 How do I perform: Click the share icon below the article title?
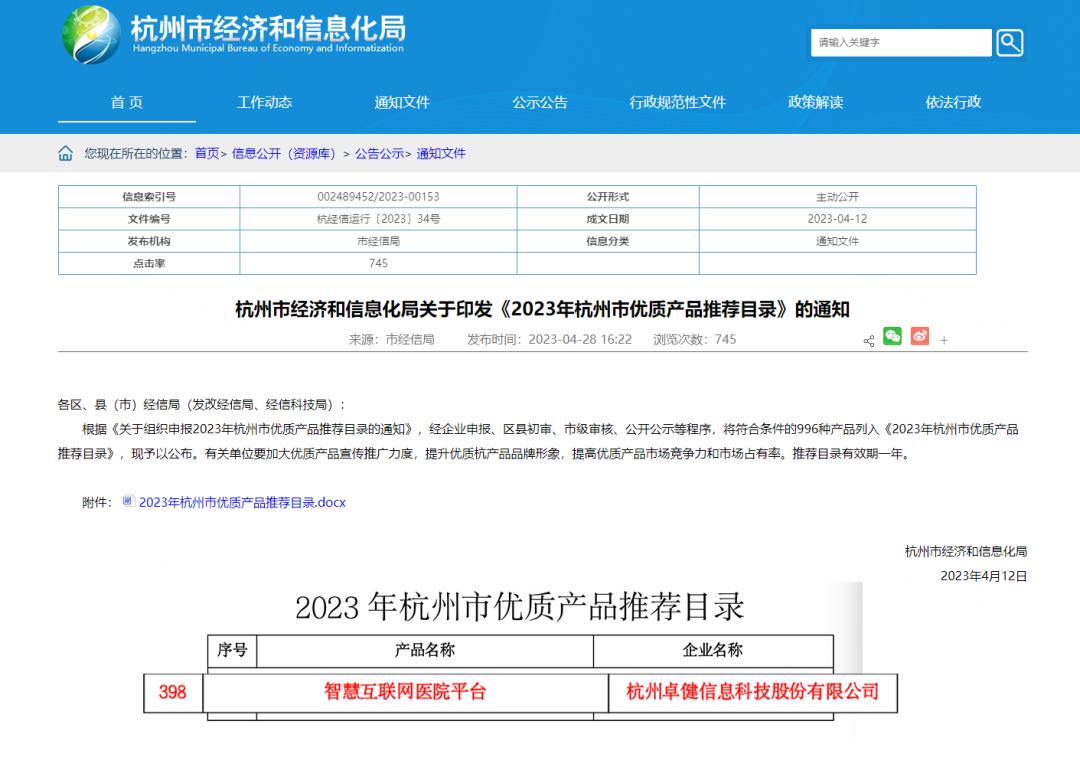pyautogui.click(x=869, y=339)
